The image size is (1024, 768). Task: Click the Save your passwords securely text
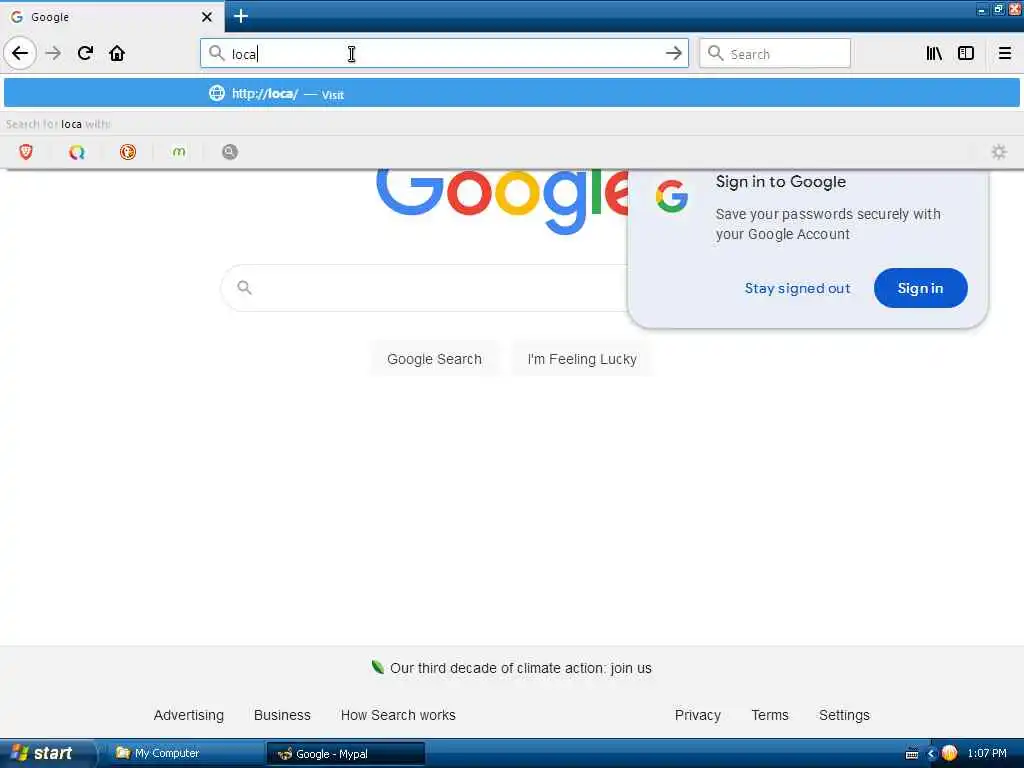coord(827,224)
